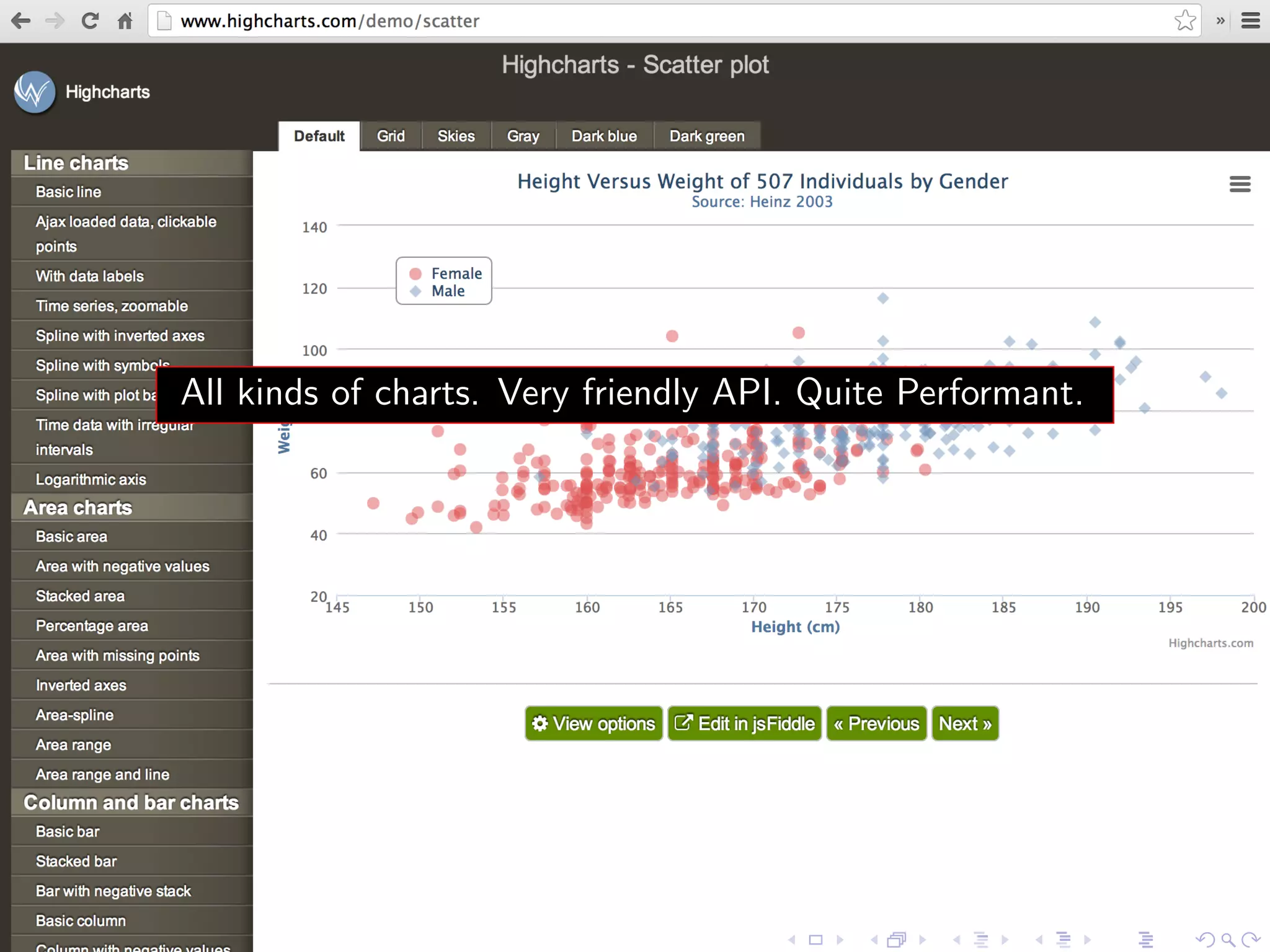Image resolution: width=1270 pixels, height=952 pixels.
Task: Click the Edit in jsFiddle button
Action: coord(744,723)
